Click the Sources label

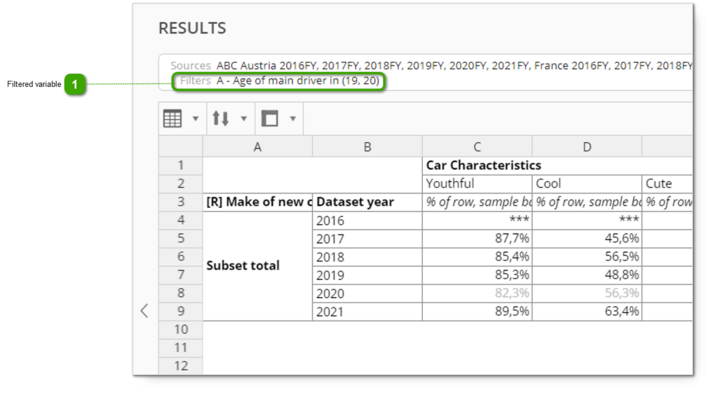point(190,66)
